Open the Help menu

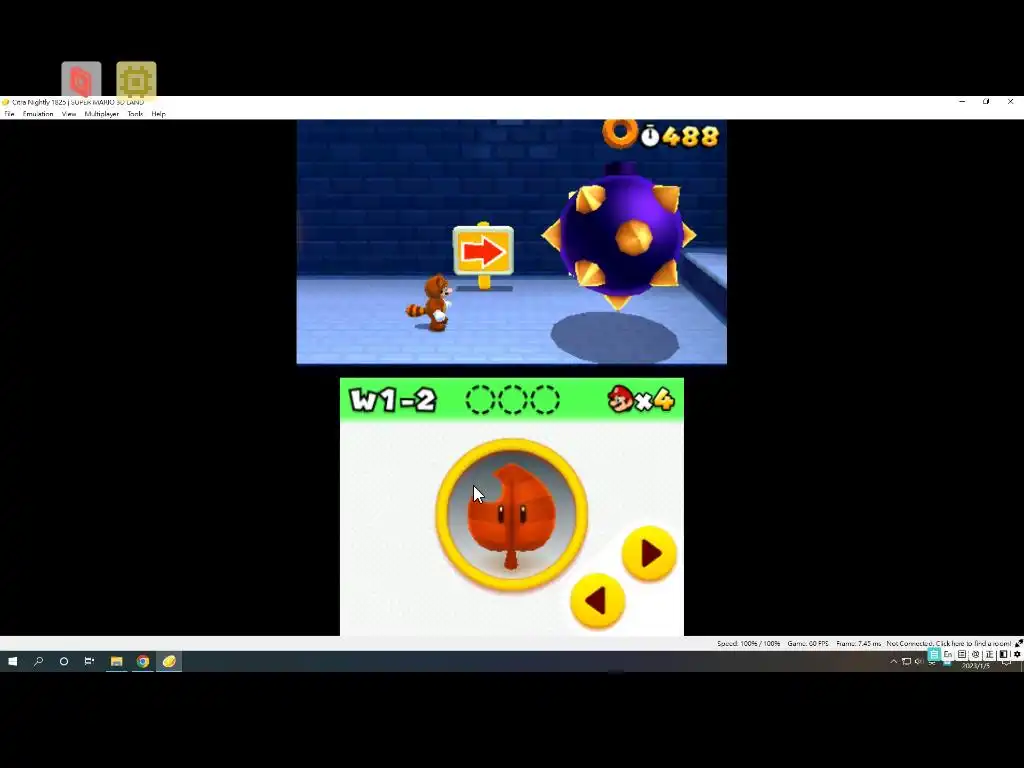[x=158, y=114]
